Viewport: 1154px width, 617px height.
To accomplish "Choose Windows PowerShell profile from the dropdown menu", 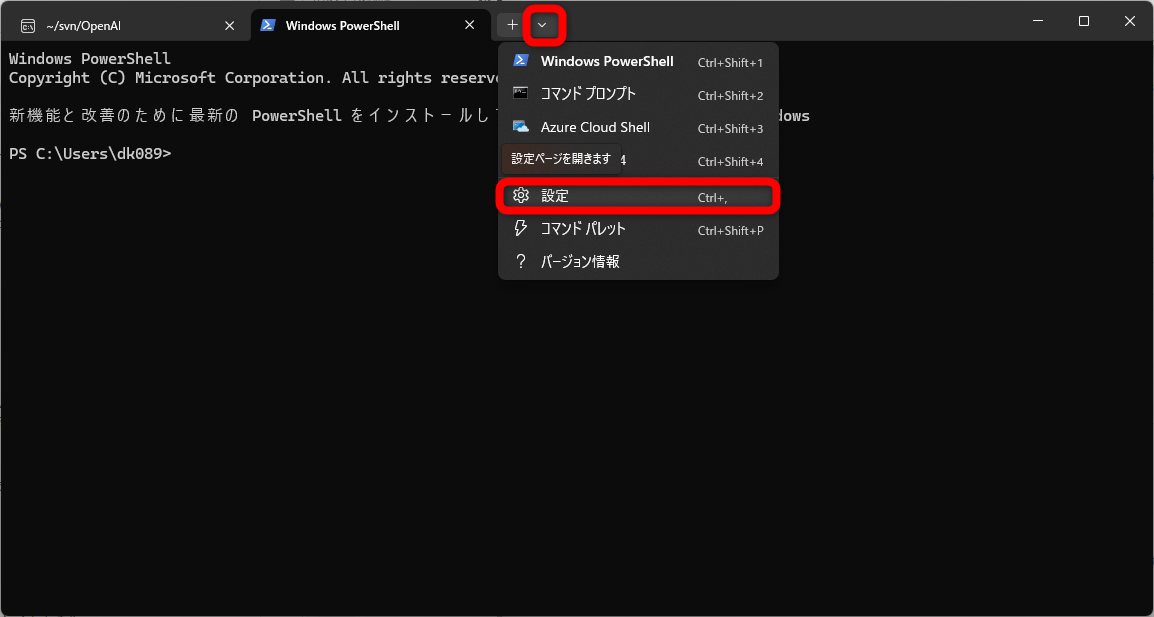I will (x=606, y=61).
